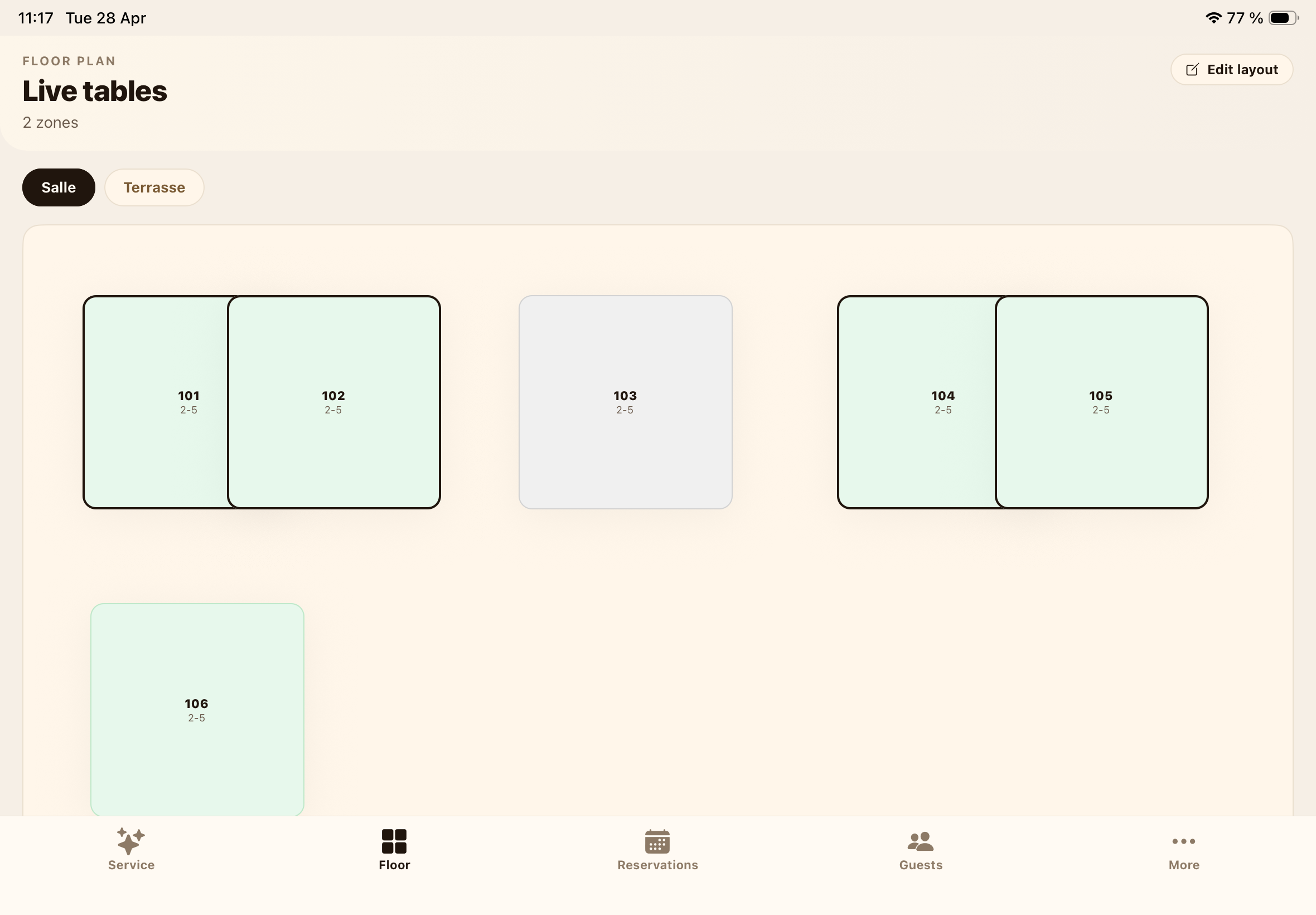Tap the More ellipsis icon
Image resolution: width=1316 pixels, height=915 pixels.
pyautogui.click(x=1184, y=841)
